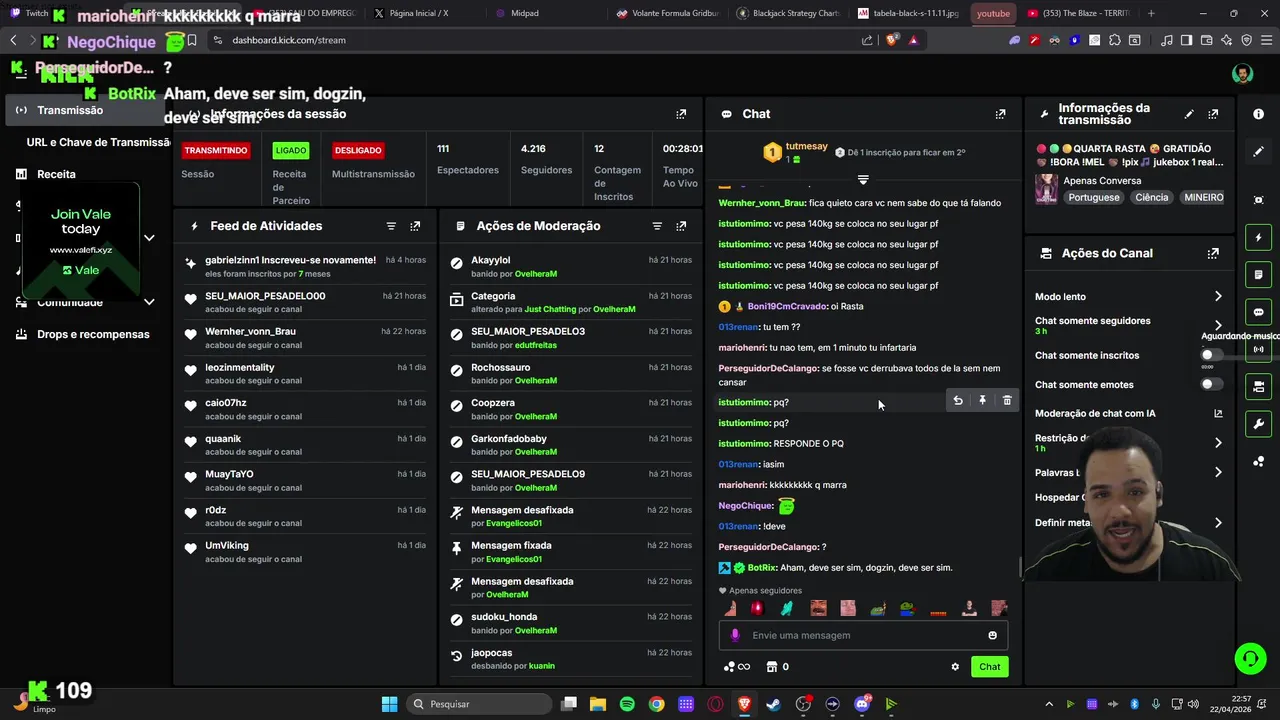Toggle the notes widget in right sidebar
1280x720 pixels.
[x=1259, y=275]
